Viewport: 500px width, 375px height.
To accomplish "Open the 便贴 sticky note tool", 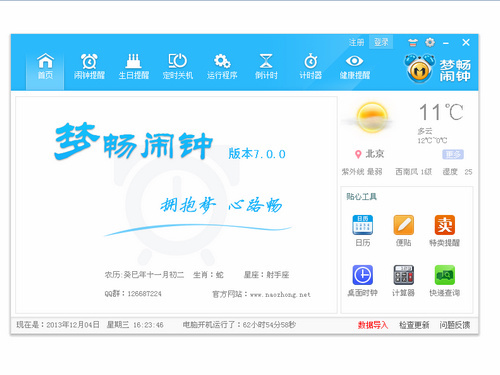I will tap(403, 231).
